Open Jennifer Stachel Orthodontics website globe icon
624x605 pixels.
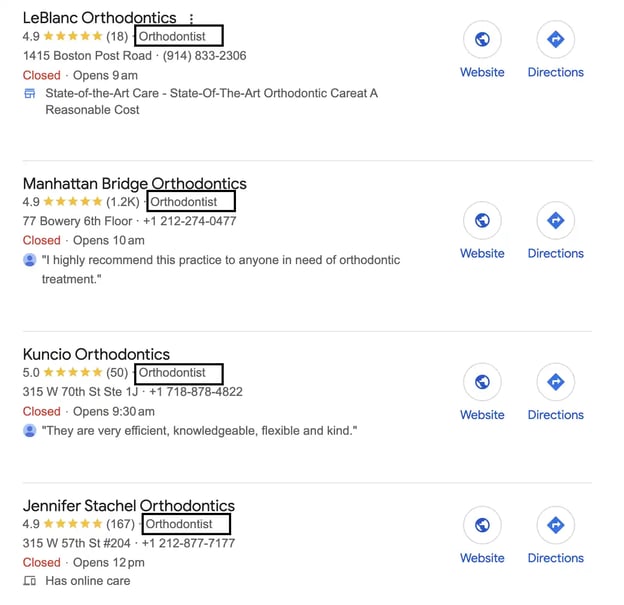[x=482, y=525]
